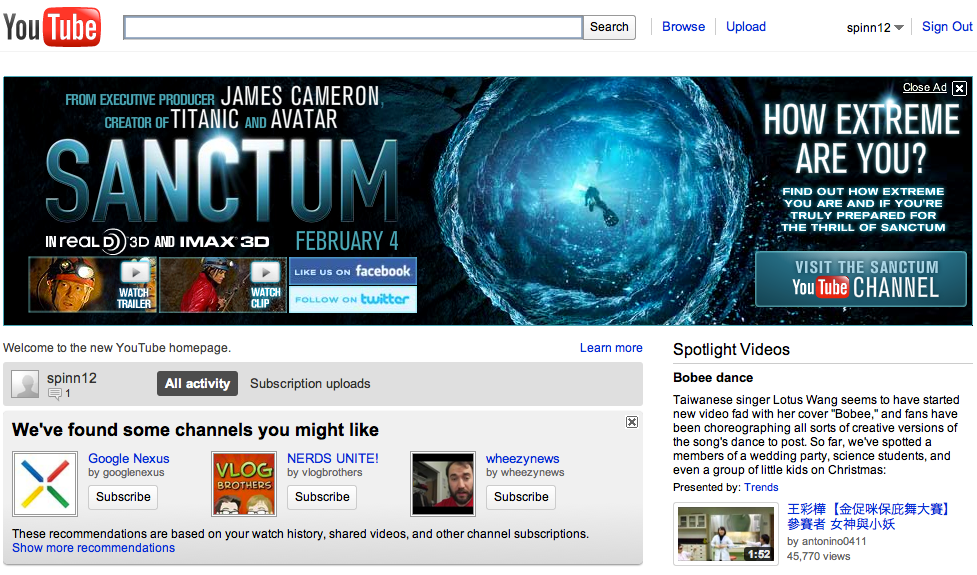Visit the Sanctum YouTube Channel button
This screenshot has height=575, width=977.
pos(861,279)
